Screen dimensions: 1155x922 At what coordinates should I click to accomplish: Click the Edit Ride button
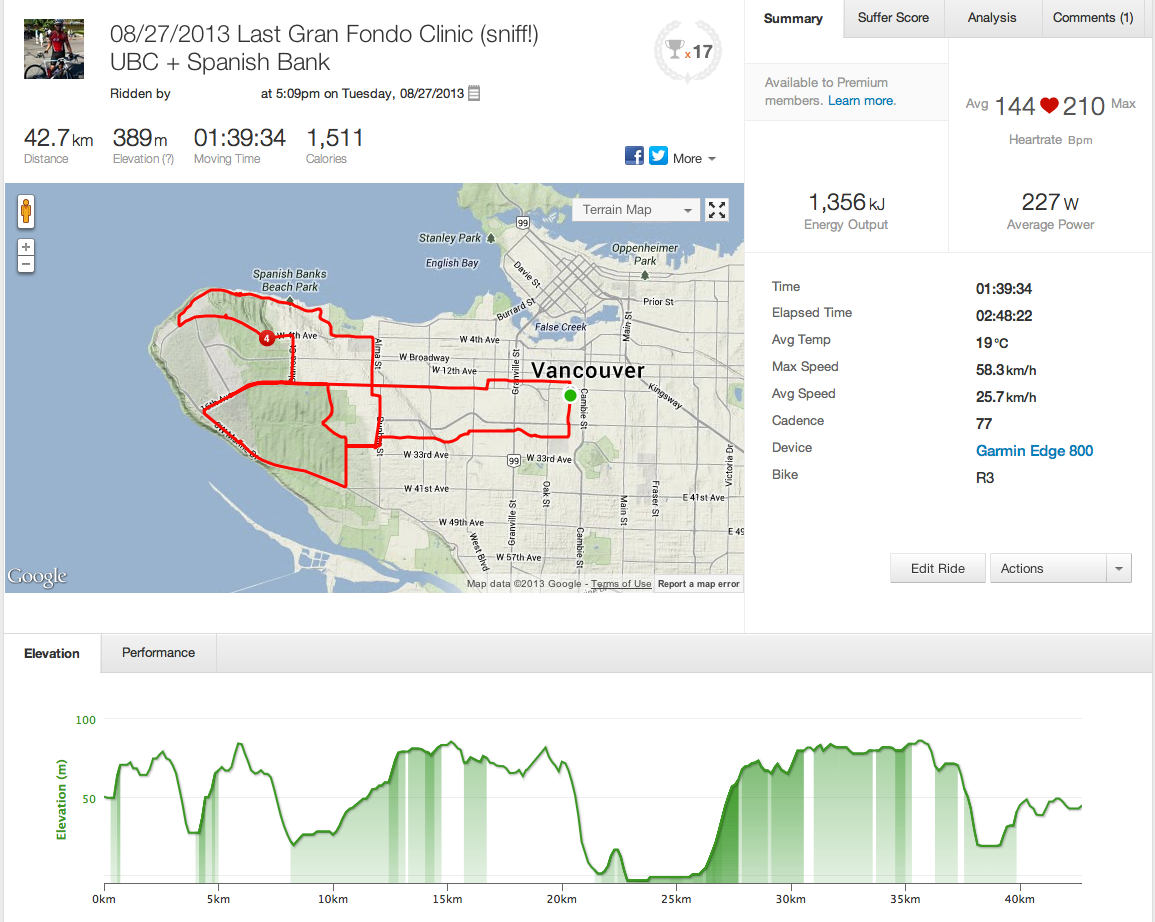(937, 568)
